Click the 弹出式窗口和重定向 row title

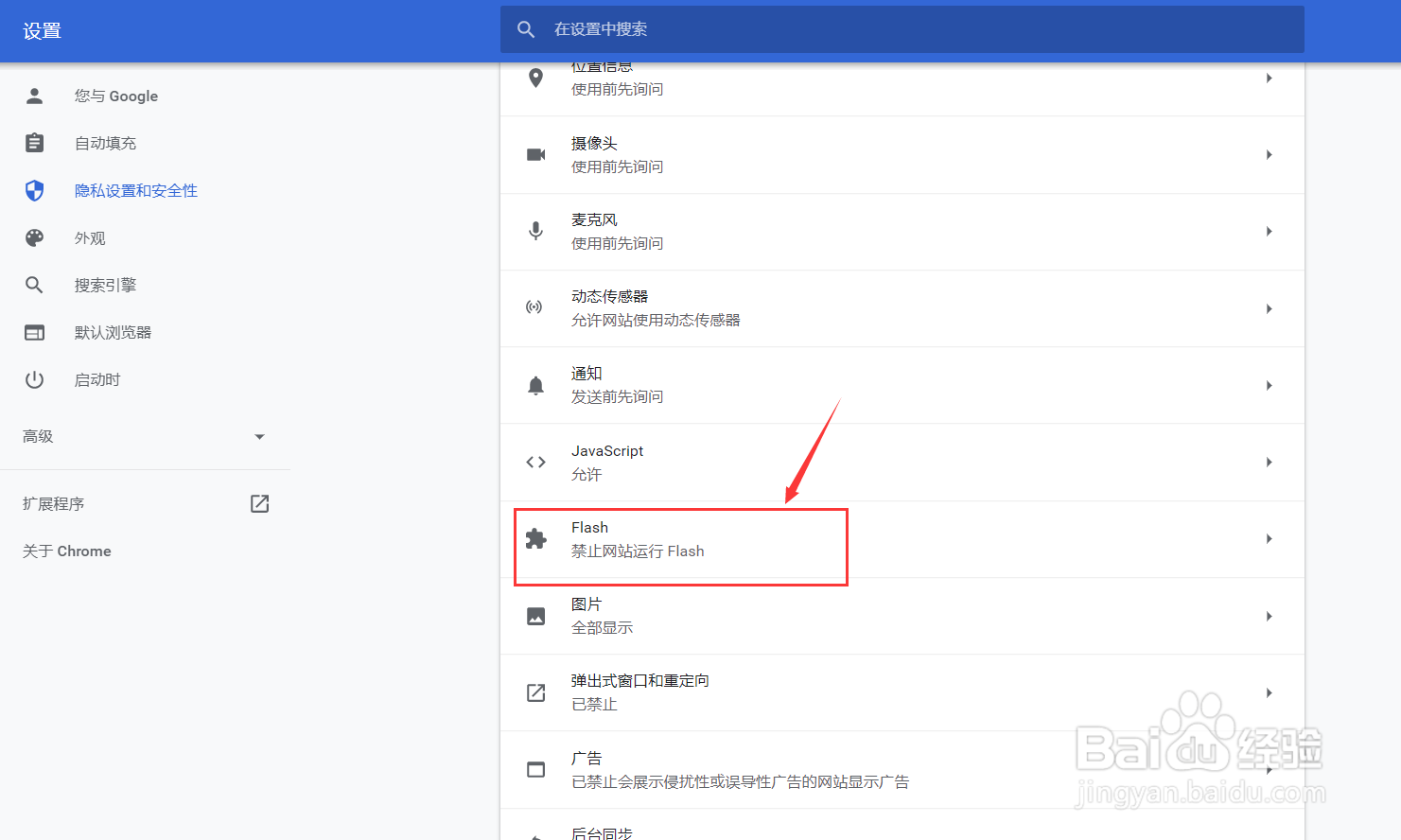pos(640,680)
